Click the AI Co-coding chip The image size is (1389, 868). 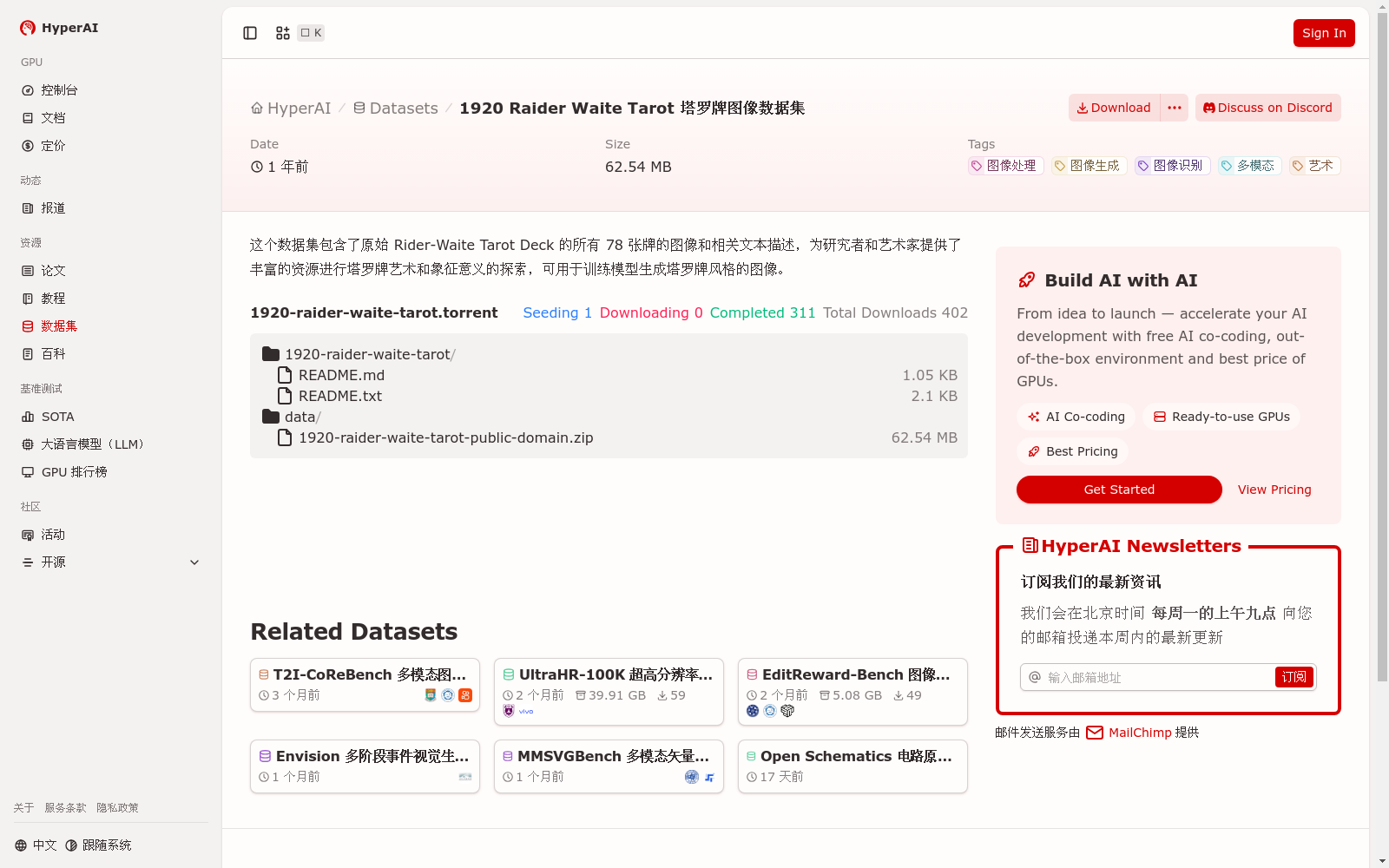1076,417
